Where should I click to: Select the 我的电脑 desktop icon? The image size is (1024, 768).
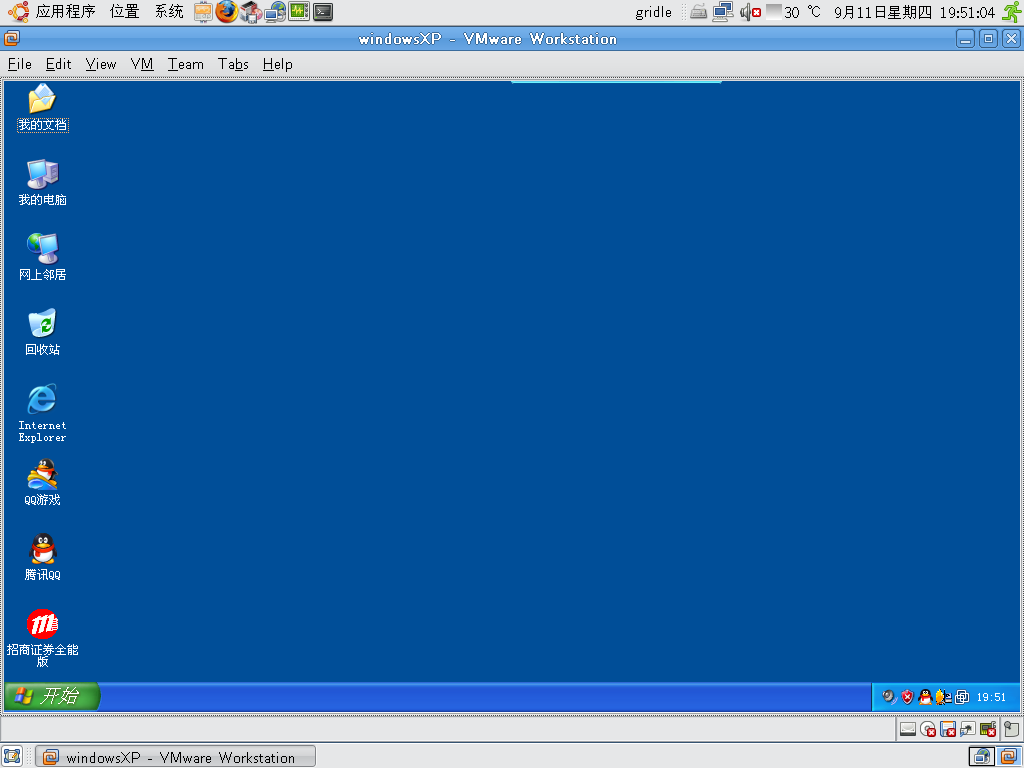click(42, 182)
